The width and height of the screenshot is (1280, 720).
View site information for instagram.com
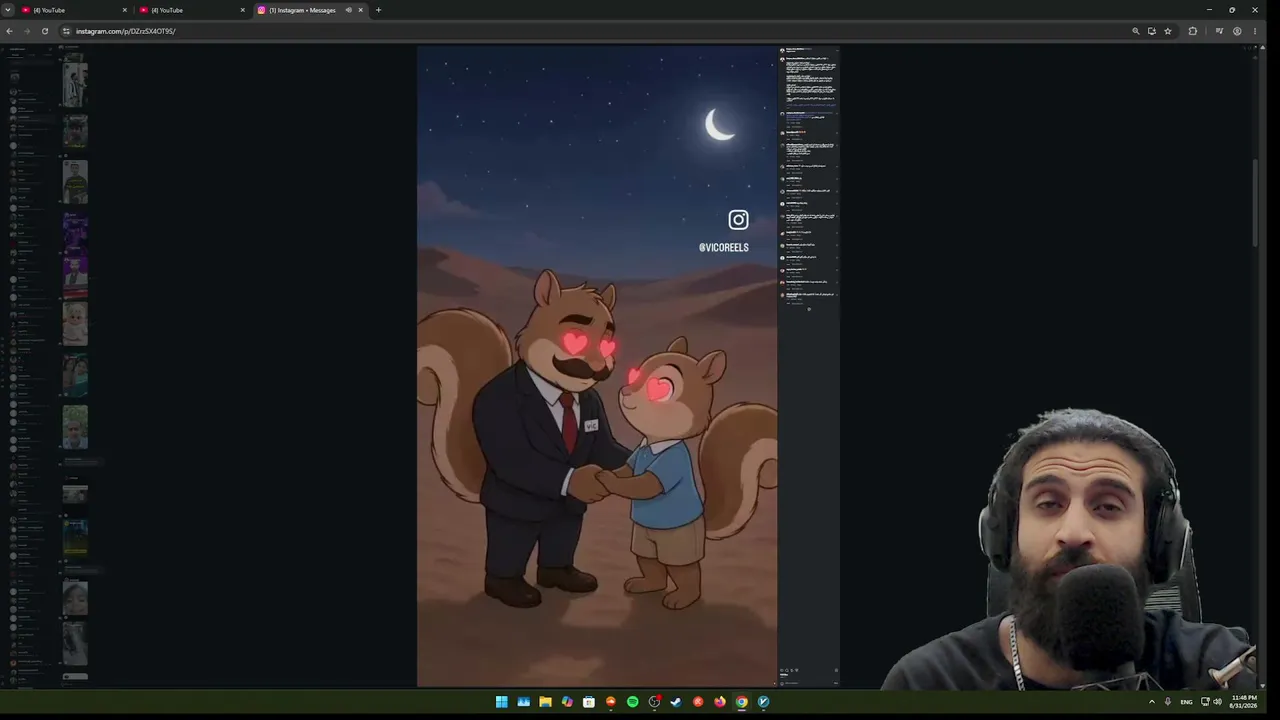tap(66, 31)
